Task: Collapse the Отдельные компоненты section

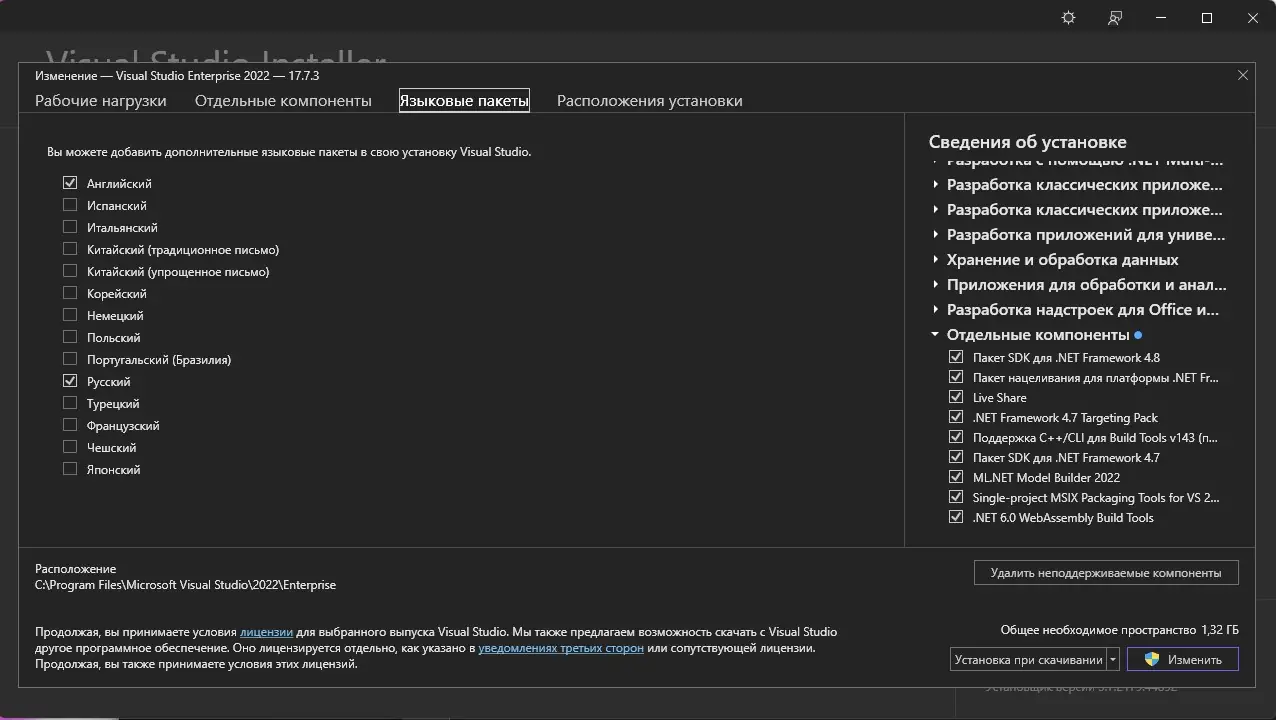Action: (x=935, y=335)
